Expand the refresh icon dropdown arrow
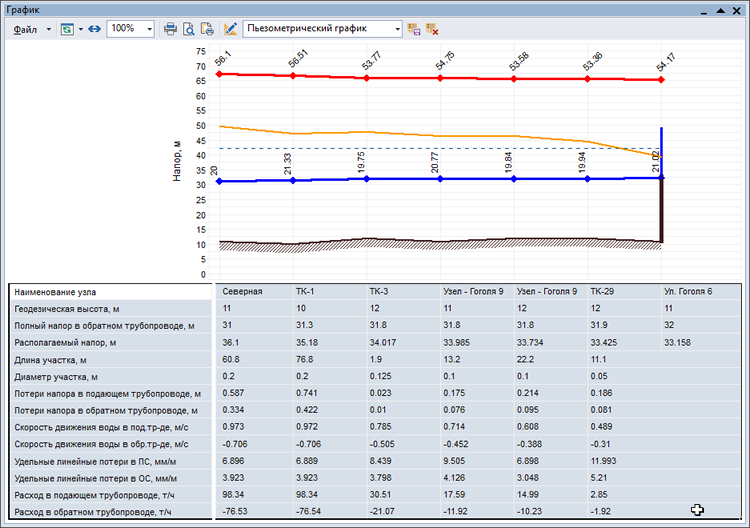750x528 pixels. coord(79,29)
